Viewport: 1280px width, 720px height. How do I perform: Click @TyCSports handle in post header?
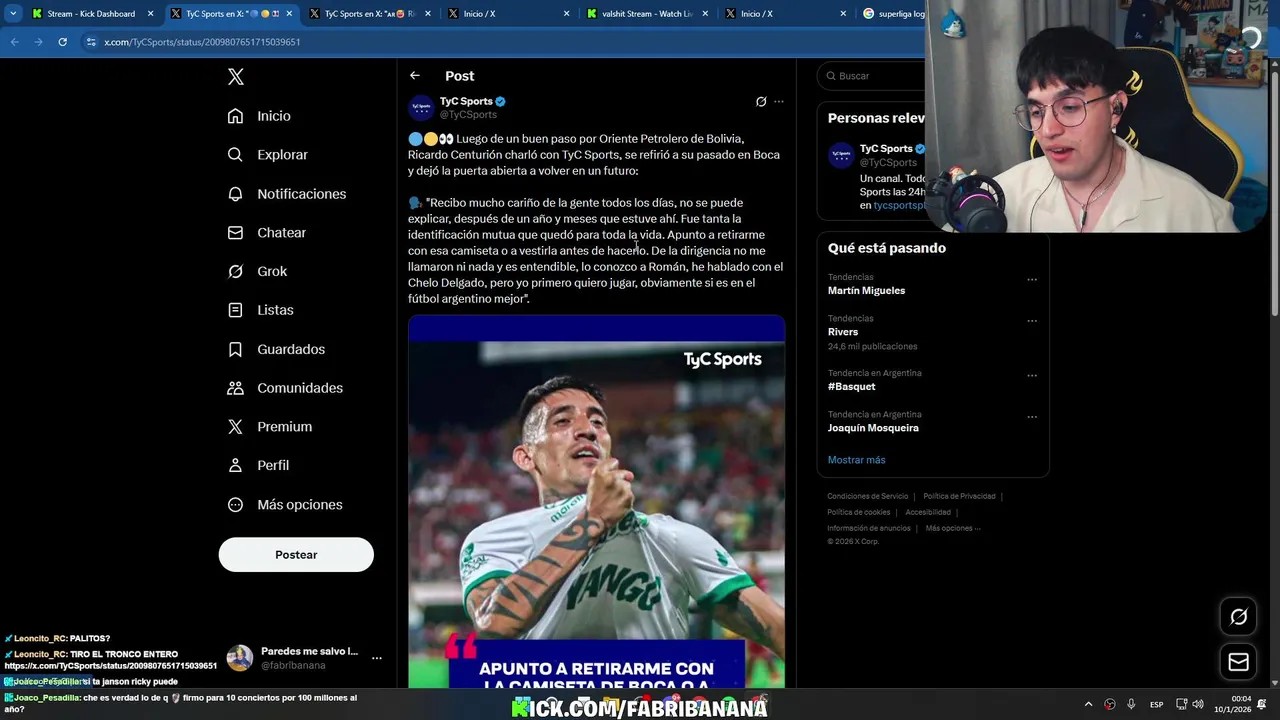coord(468,115)
